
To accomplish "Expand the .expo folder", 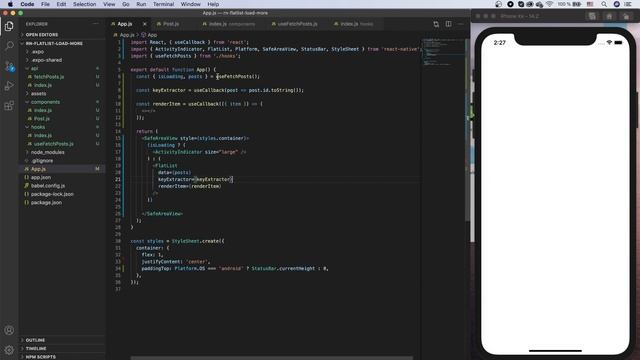I will pyautogui.click(x=62, y=52).
